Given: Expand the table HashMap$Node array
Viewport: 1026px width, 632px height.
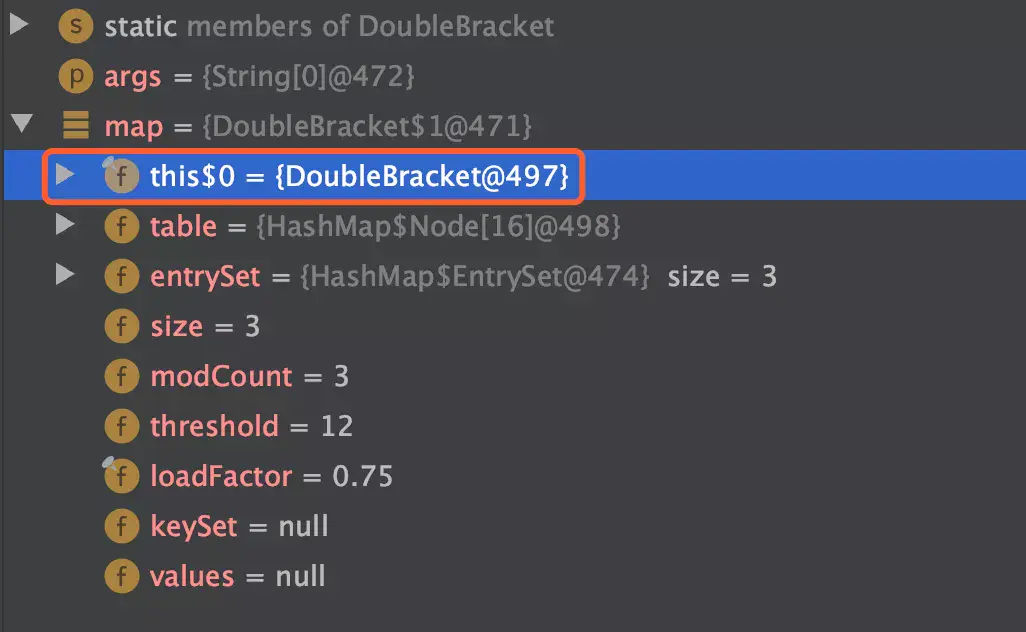Looking at the screenshot, I should point(65,226).
